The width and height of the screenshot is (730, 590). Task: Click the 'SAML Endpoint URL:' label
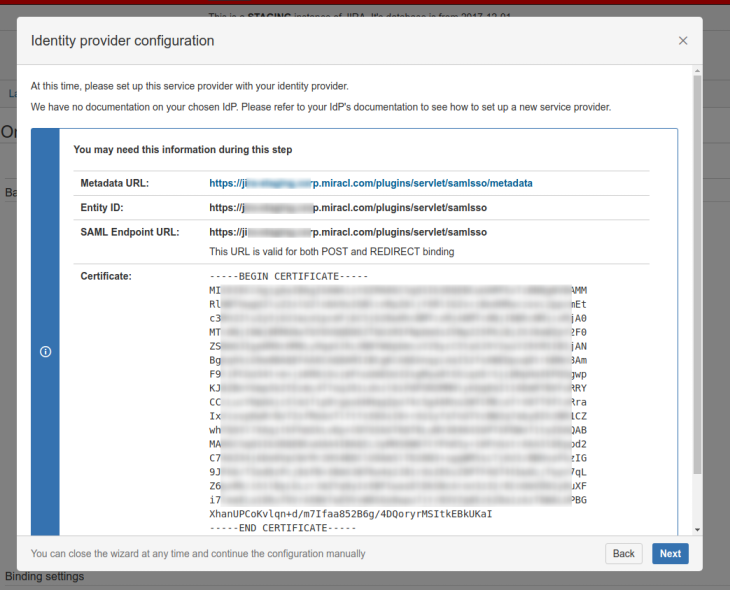point(130,232)
